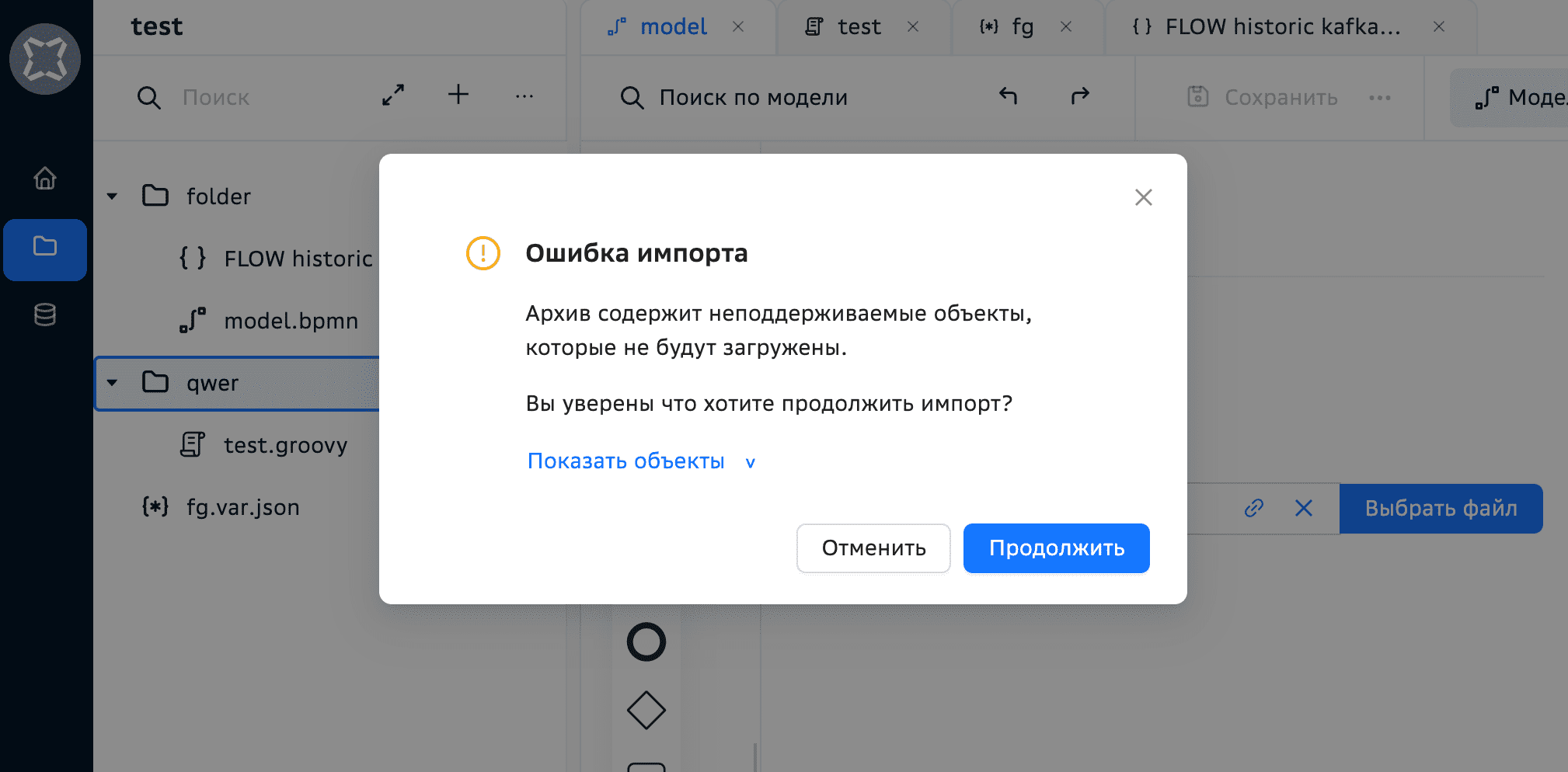Click the Home icon in sidebar
1568x772 pixels.
[44, 178]
